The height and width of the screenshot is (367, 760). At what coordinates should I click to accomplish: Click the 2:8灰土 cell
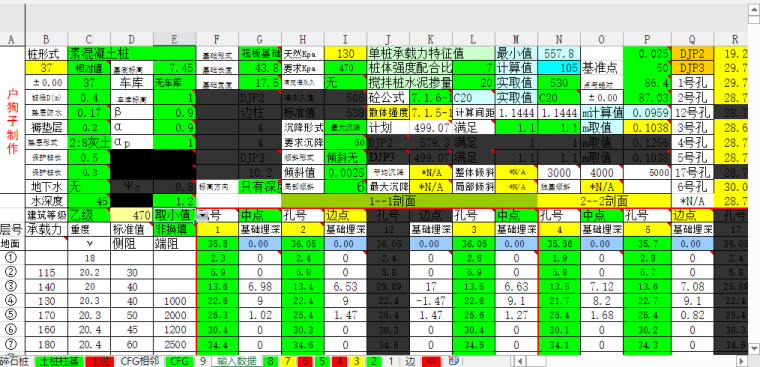click(89, 143)
